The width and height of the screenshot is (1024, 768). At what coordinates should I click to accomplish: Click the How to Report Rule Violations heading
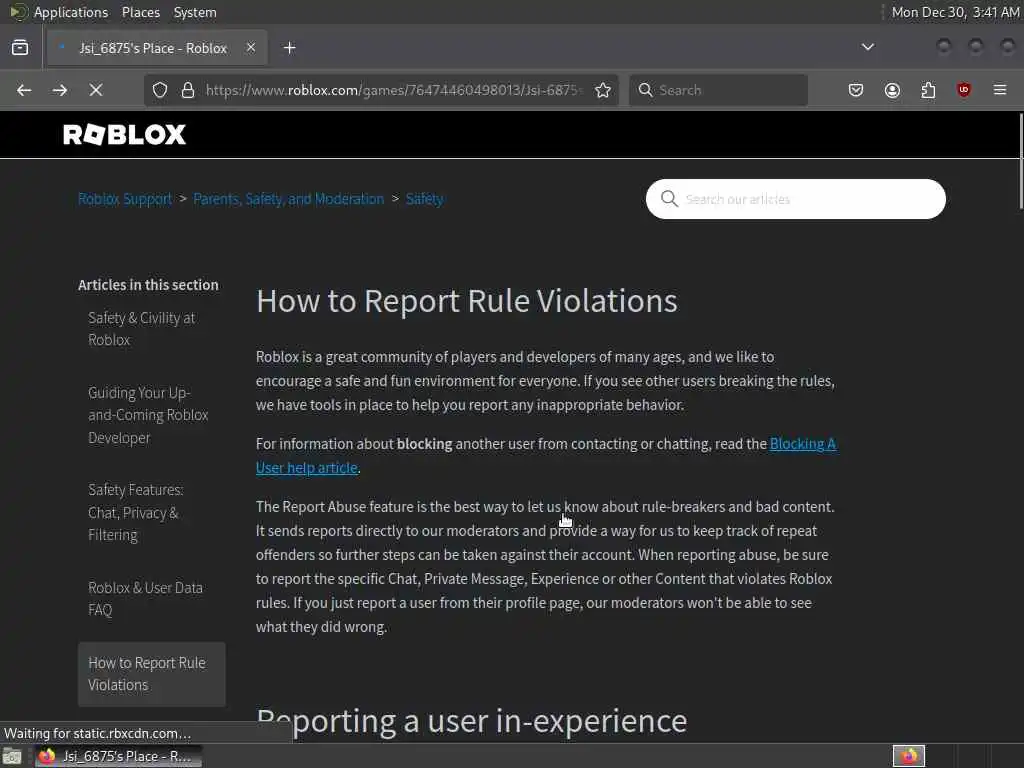(466, 301)
